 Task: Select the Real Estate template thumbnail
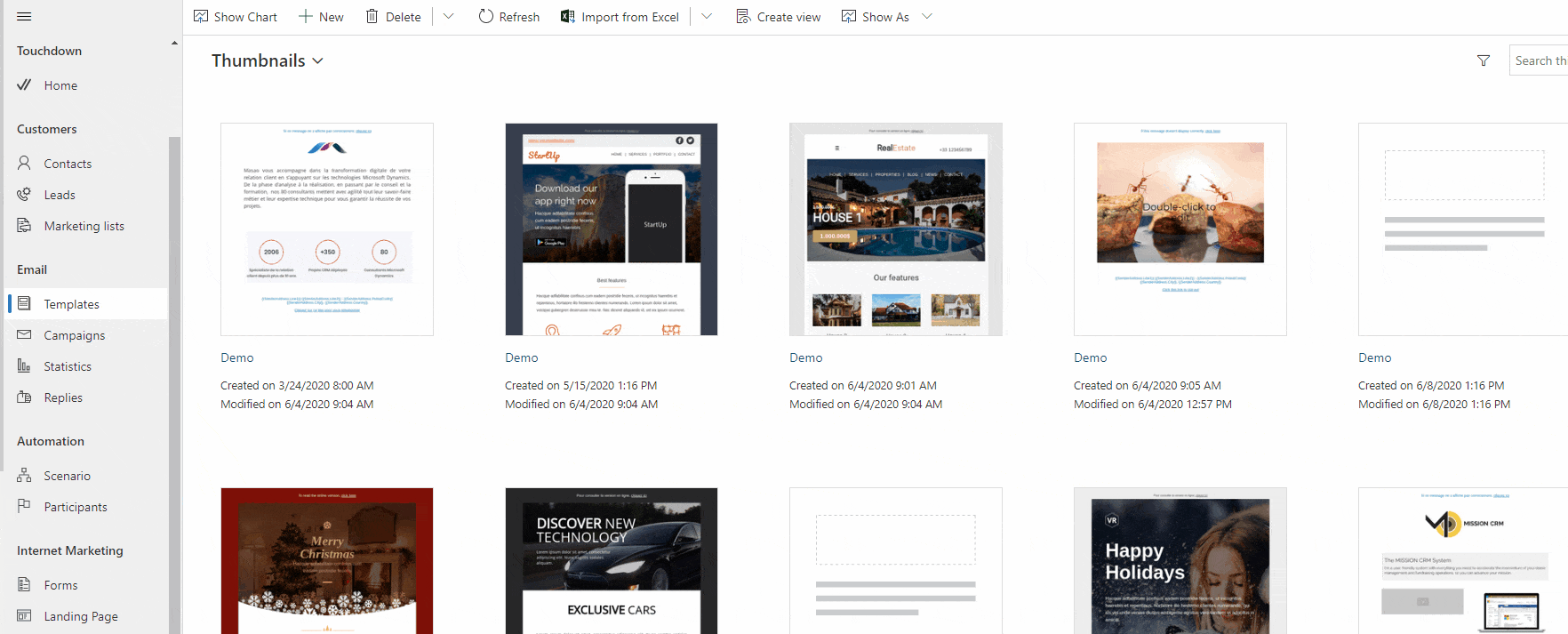coord(896,229)
